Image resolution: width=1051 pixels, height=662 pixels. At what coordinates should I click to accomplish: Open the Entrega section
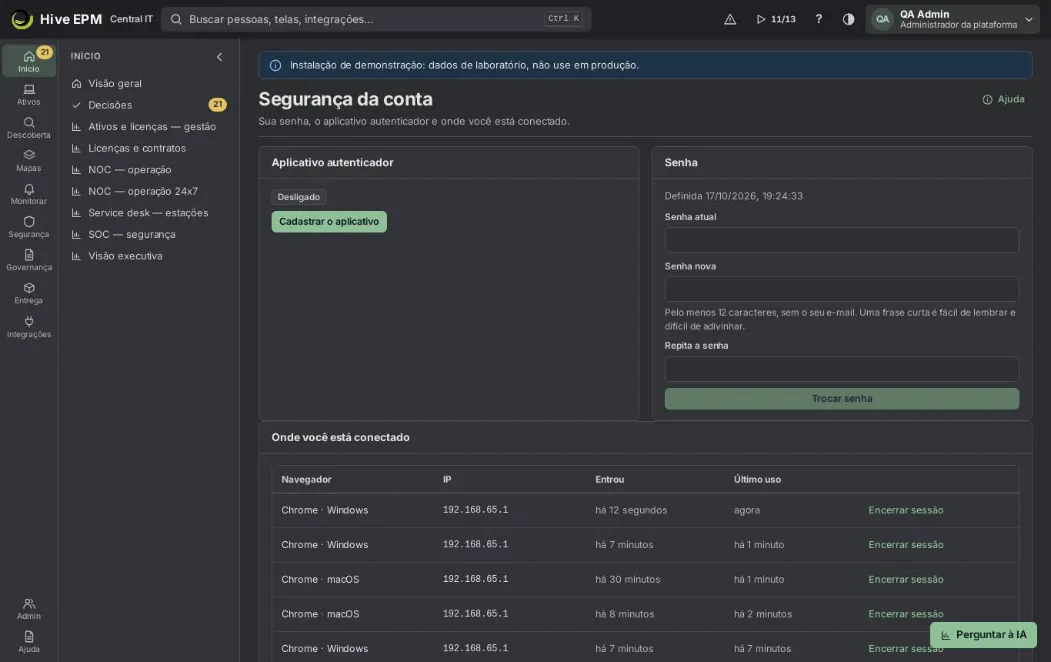click(x=29, y=293)
